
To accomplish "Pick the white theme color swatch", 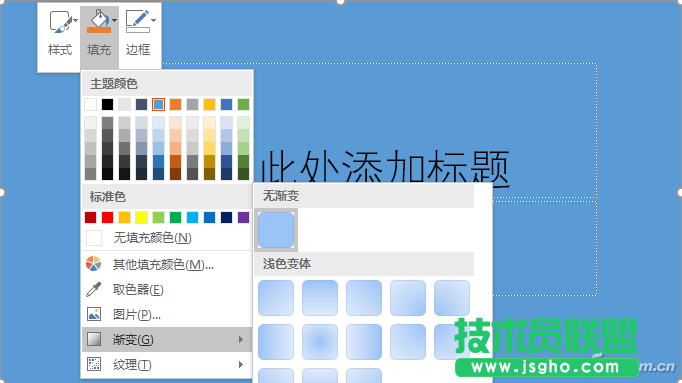I will click(x=90, y=104).
